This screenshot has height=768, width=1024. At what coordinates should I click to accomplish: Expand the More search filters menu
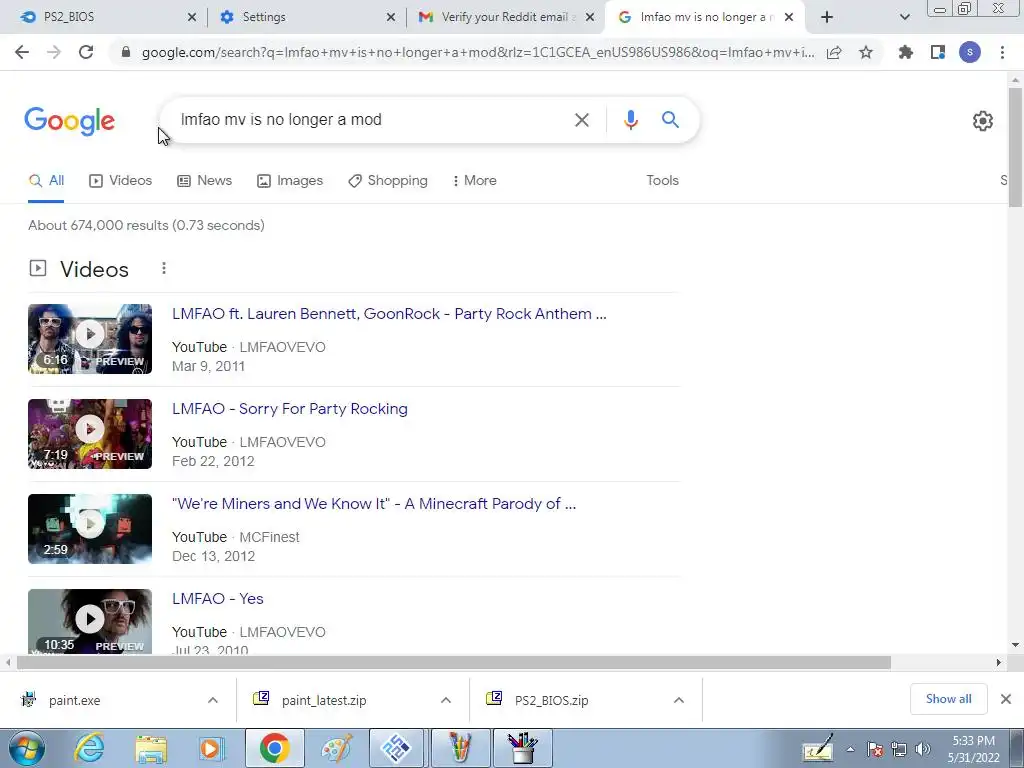[x=475, y=181]
